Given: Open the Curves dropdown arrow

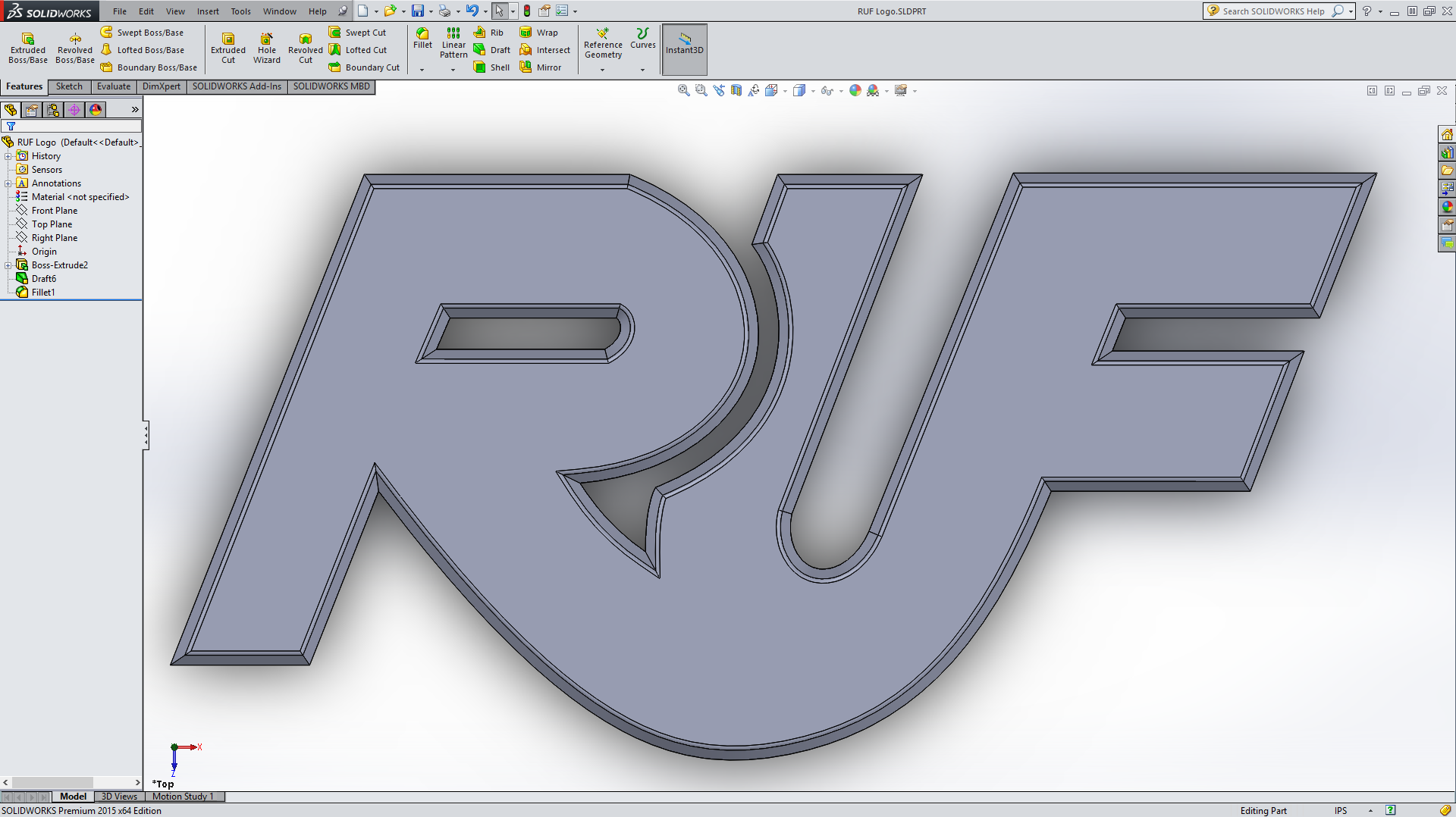Looking at the screenshot, I should 642,70.
